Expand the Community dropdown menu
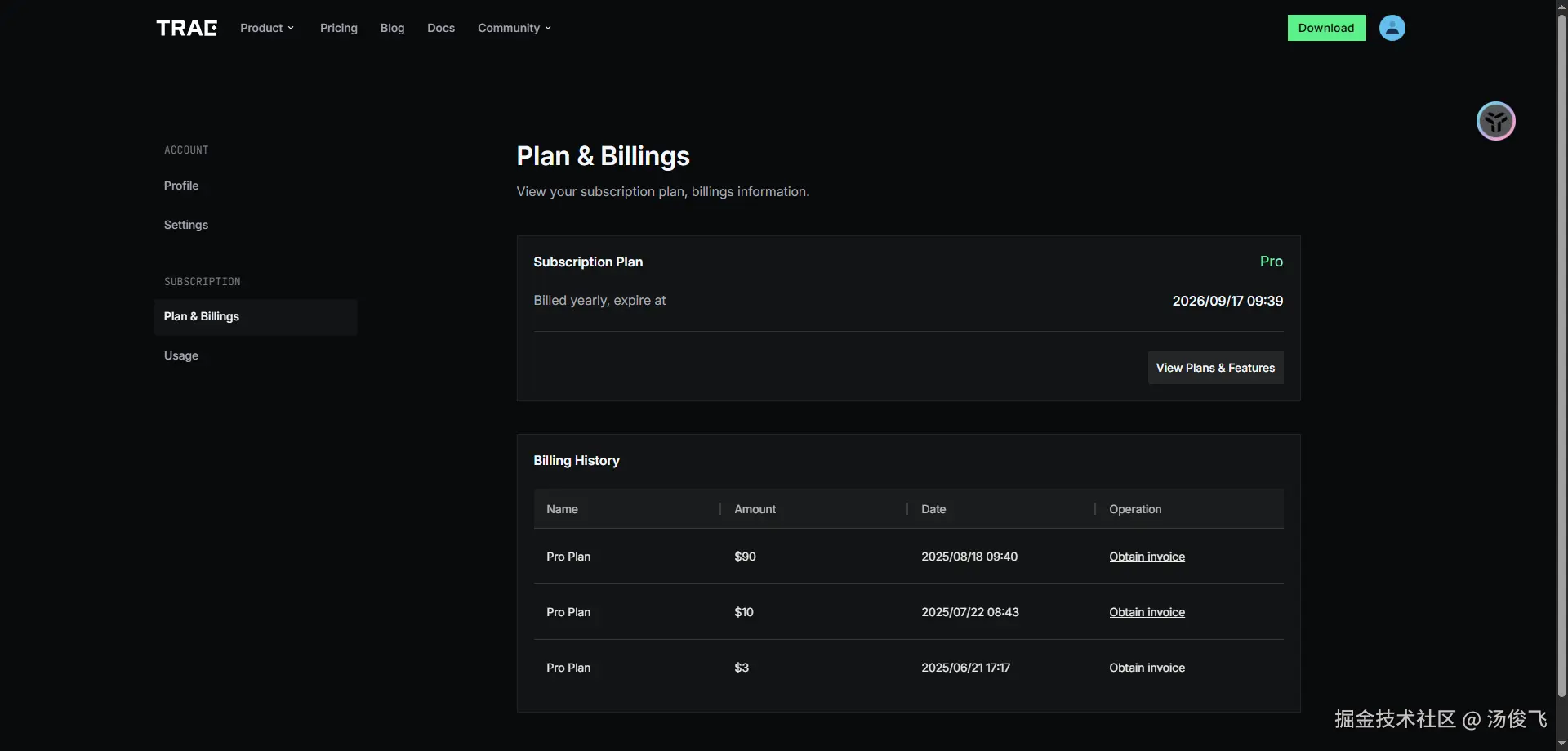This screenshot has width=1568, height=751. (x=514, y=28)
